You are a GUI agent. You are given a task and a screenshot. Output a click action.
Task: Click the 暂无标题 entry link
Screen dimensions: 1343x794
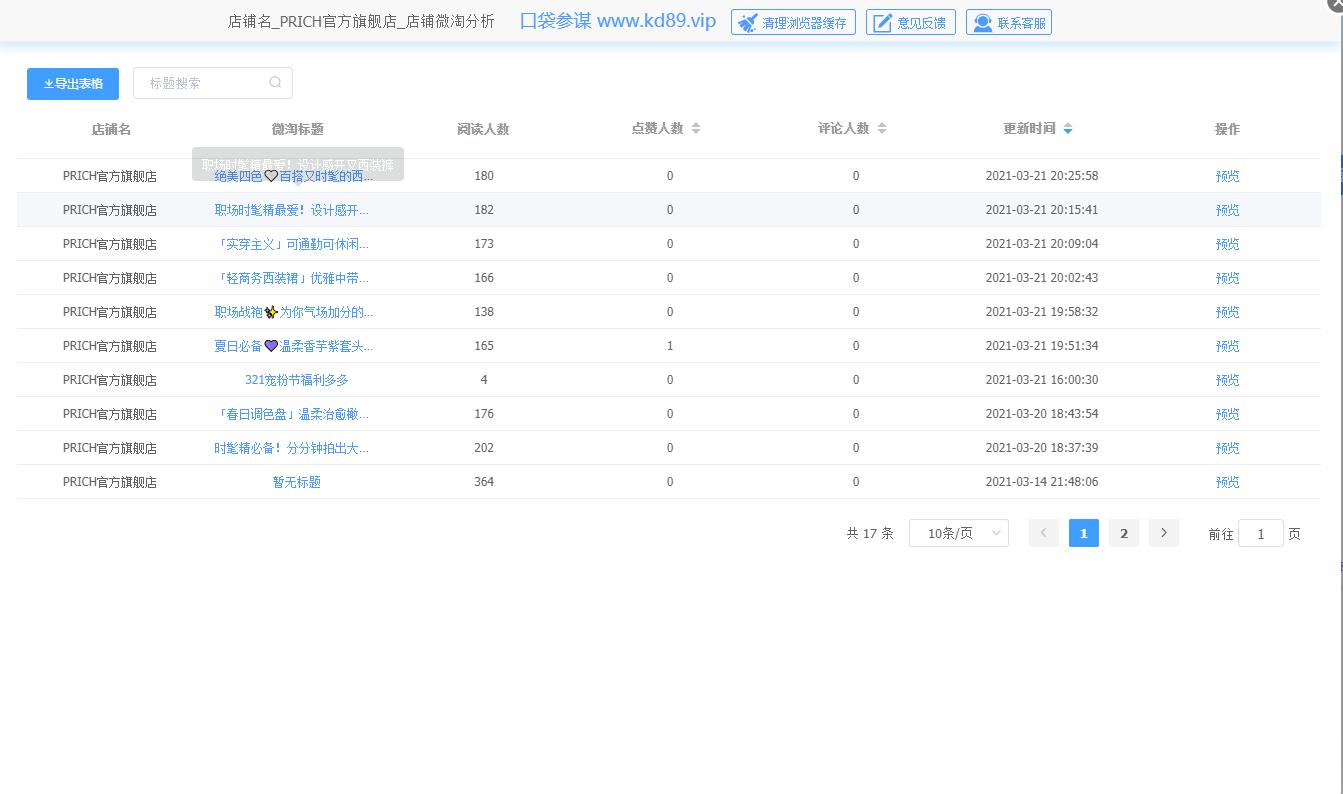point(296,482)
